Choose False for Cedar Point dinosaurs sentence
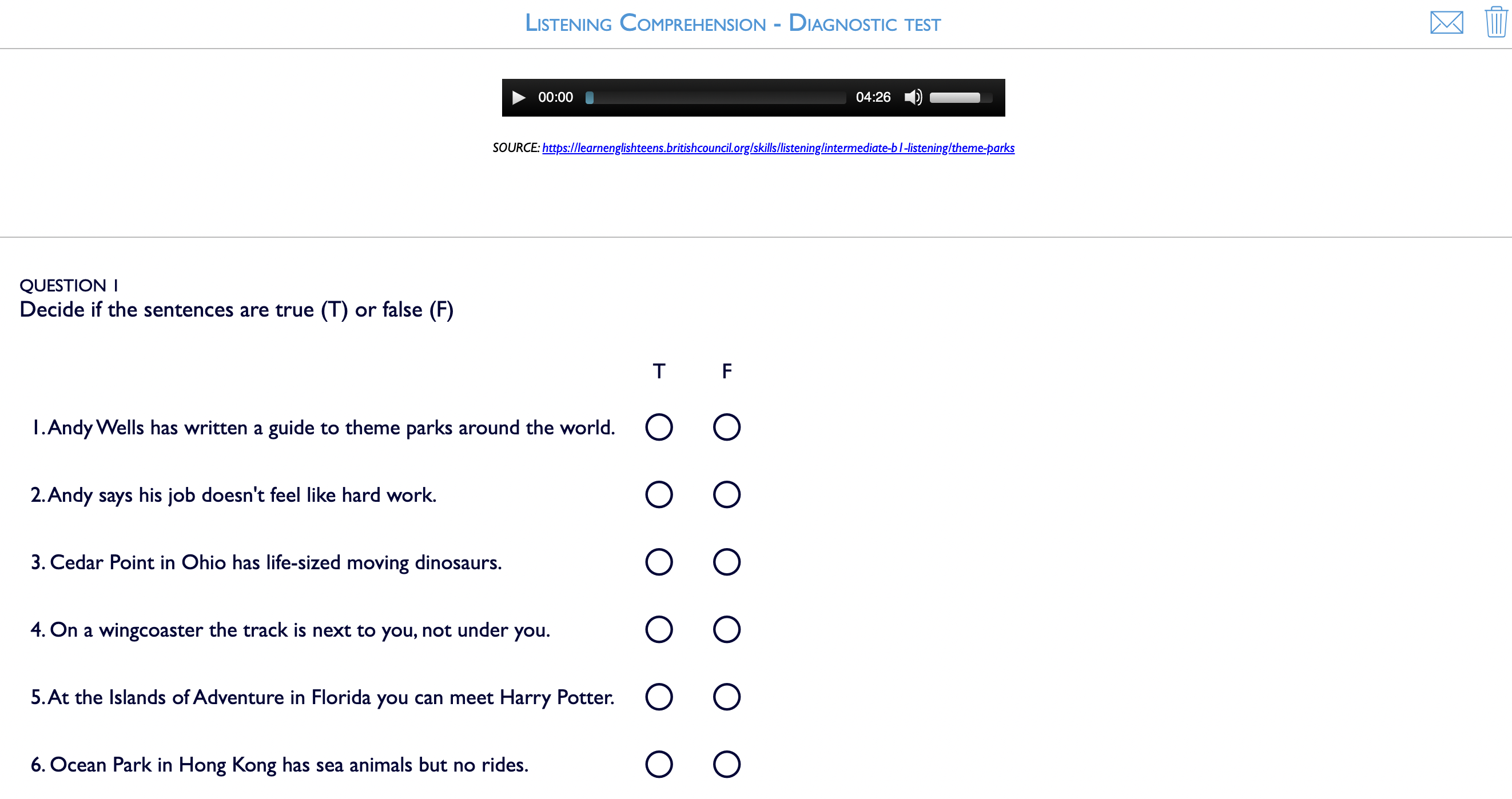This screenshot has height=799, width=1512. 726,562
